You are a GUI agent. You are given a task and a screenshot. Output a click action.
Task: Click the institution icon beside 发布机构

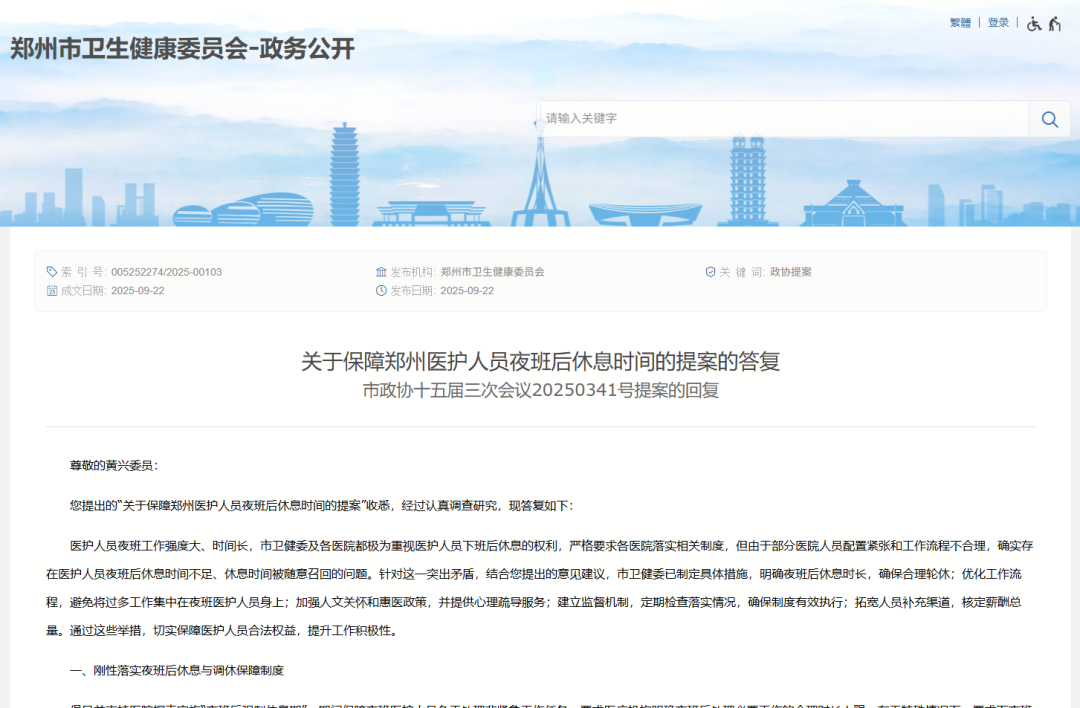(x=381, y=272)
